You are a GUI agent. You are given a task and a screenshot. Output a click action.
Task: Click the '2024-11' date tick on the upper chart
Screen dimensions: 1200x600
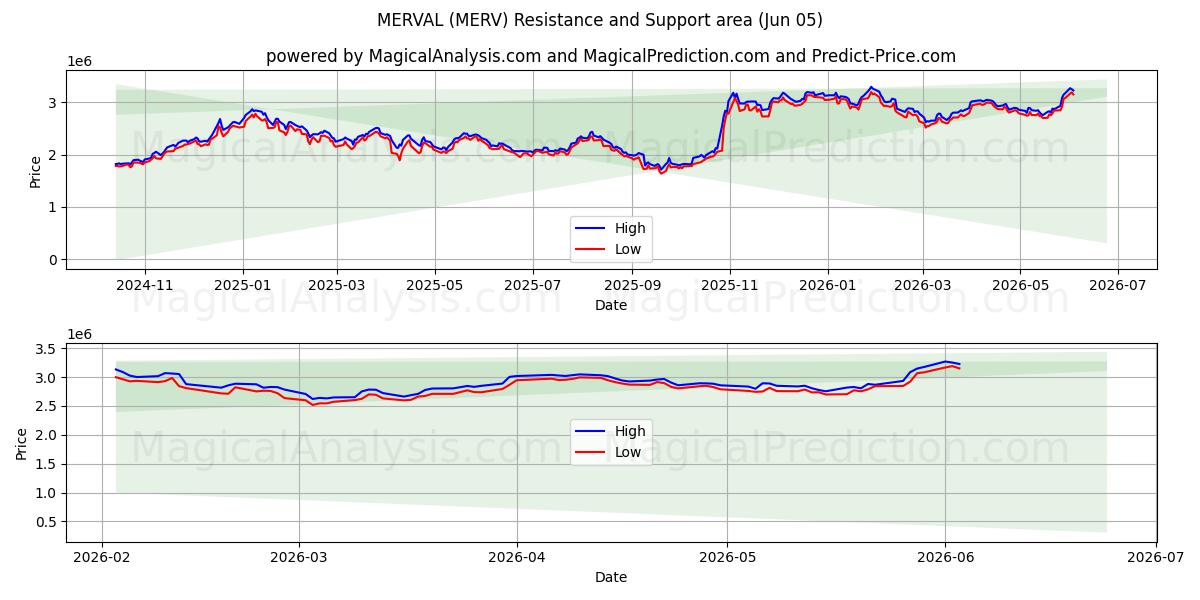pyautogui.click(x=145, y=284)
